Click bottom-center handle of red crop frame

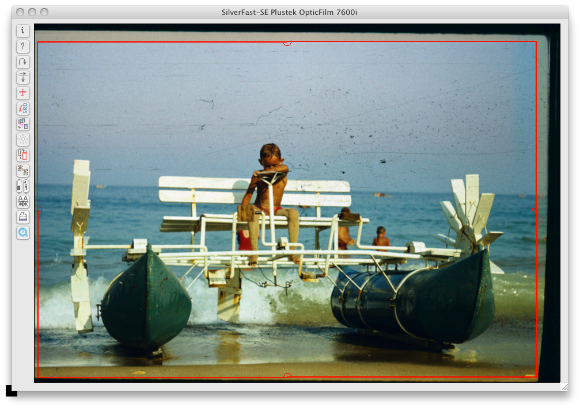(287, 375)
